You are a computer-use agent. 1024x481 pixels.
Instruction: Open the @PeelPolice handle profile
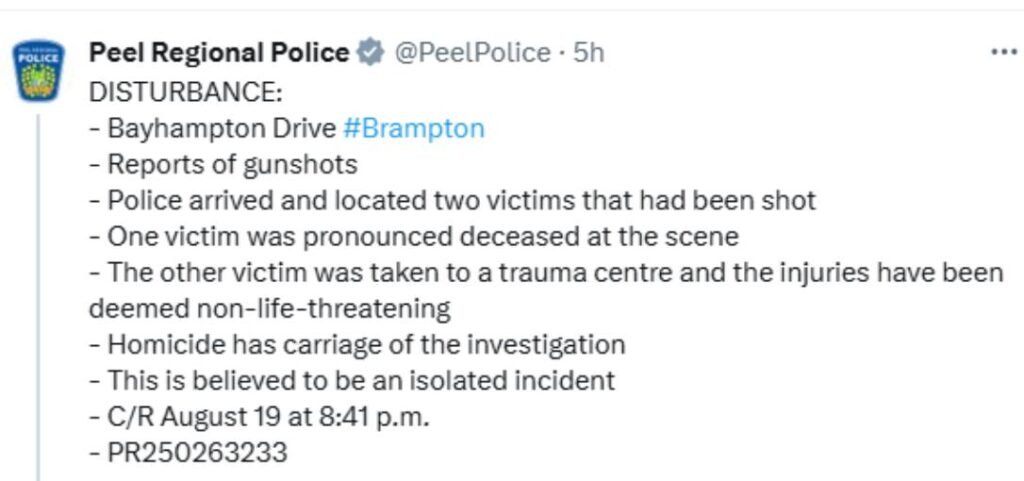pyautogui.click(x=471, y=53)
